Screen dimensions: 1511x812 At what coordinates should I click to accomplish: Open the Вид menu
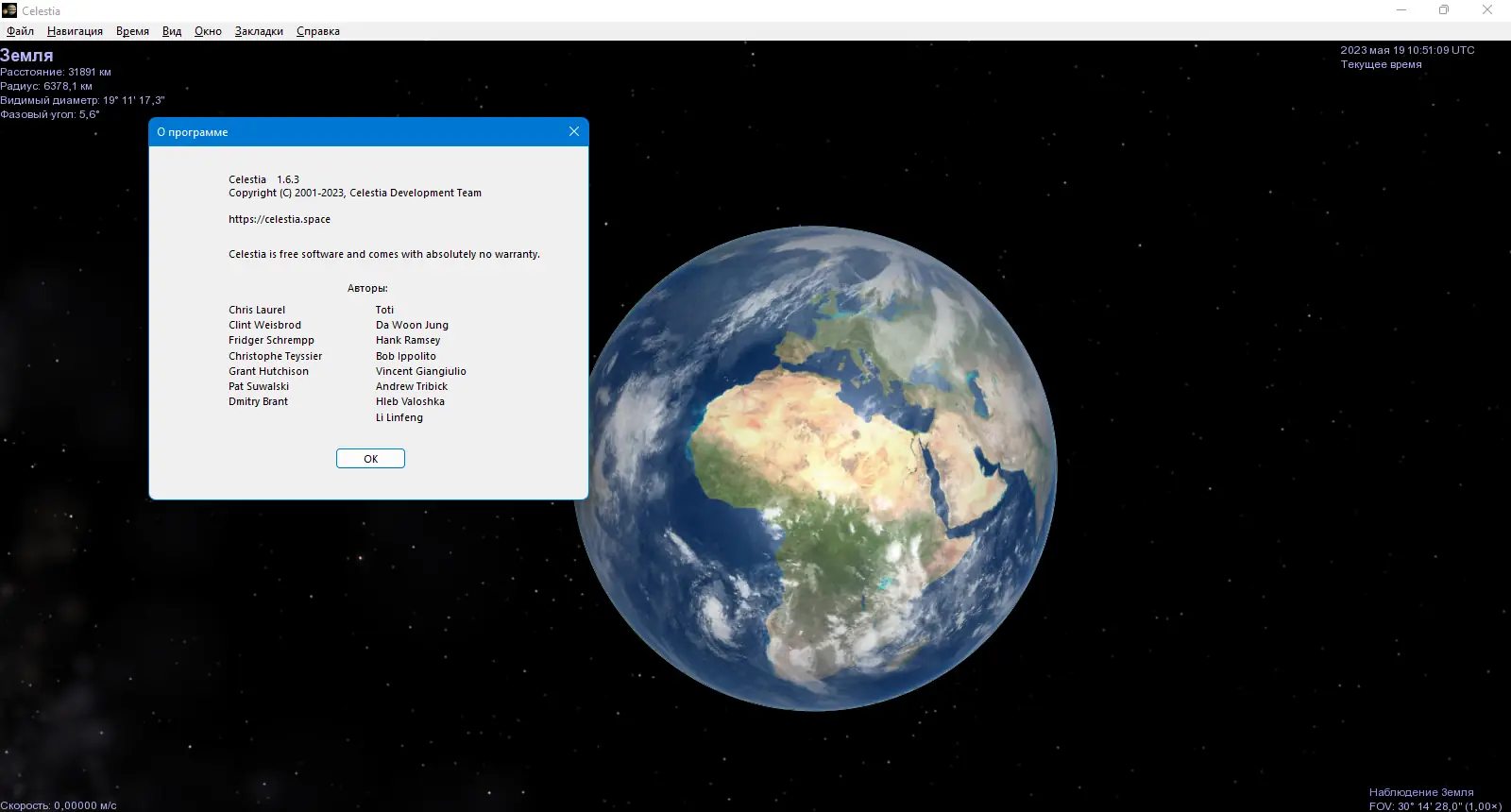[171, 31]
